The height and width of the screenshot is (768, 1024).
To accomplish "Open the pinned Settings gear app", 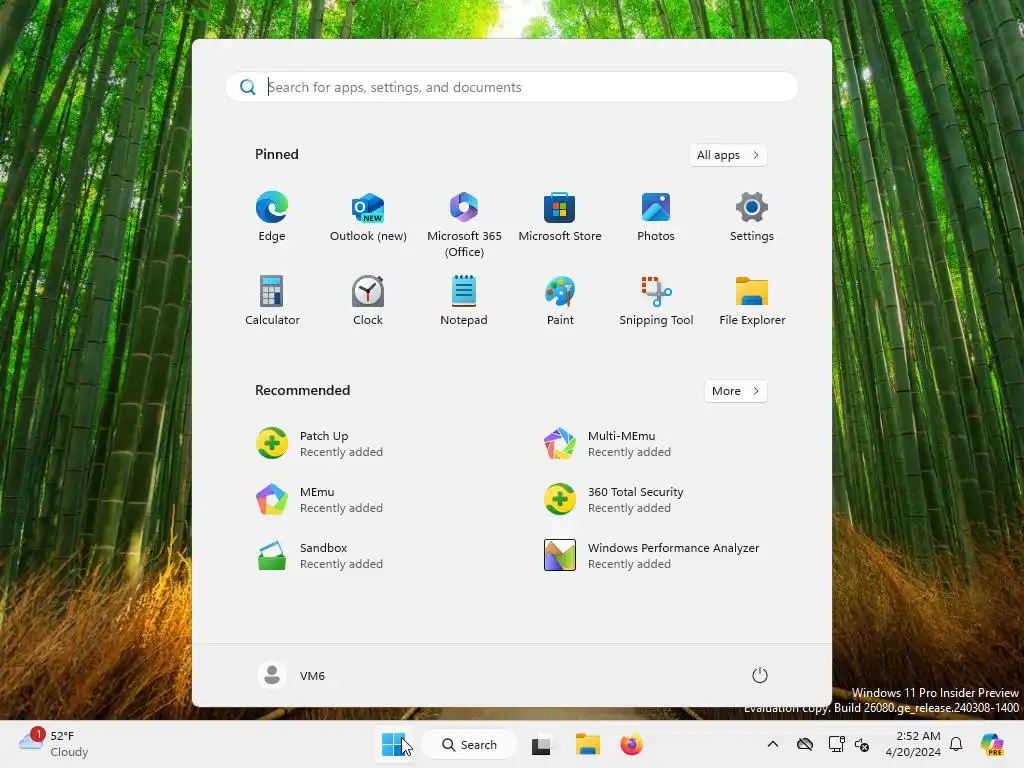I will point(752,217).
